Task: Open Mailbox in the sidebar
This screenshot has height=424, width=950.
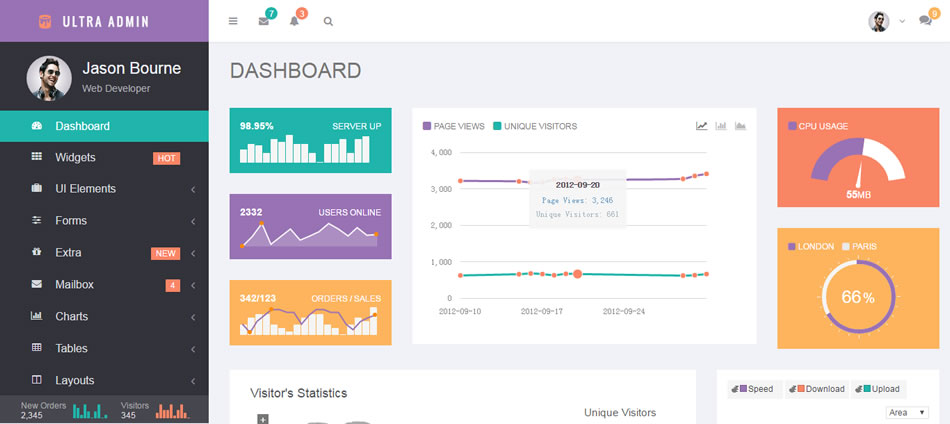Action: coord(104,285)
